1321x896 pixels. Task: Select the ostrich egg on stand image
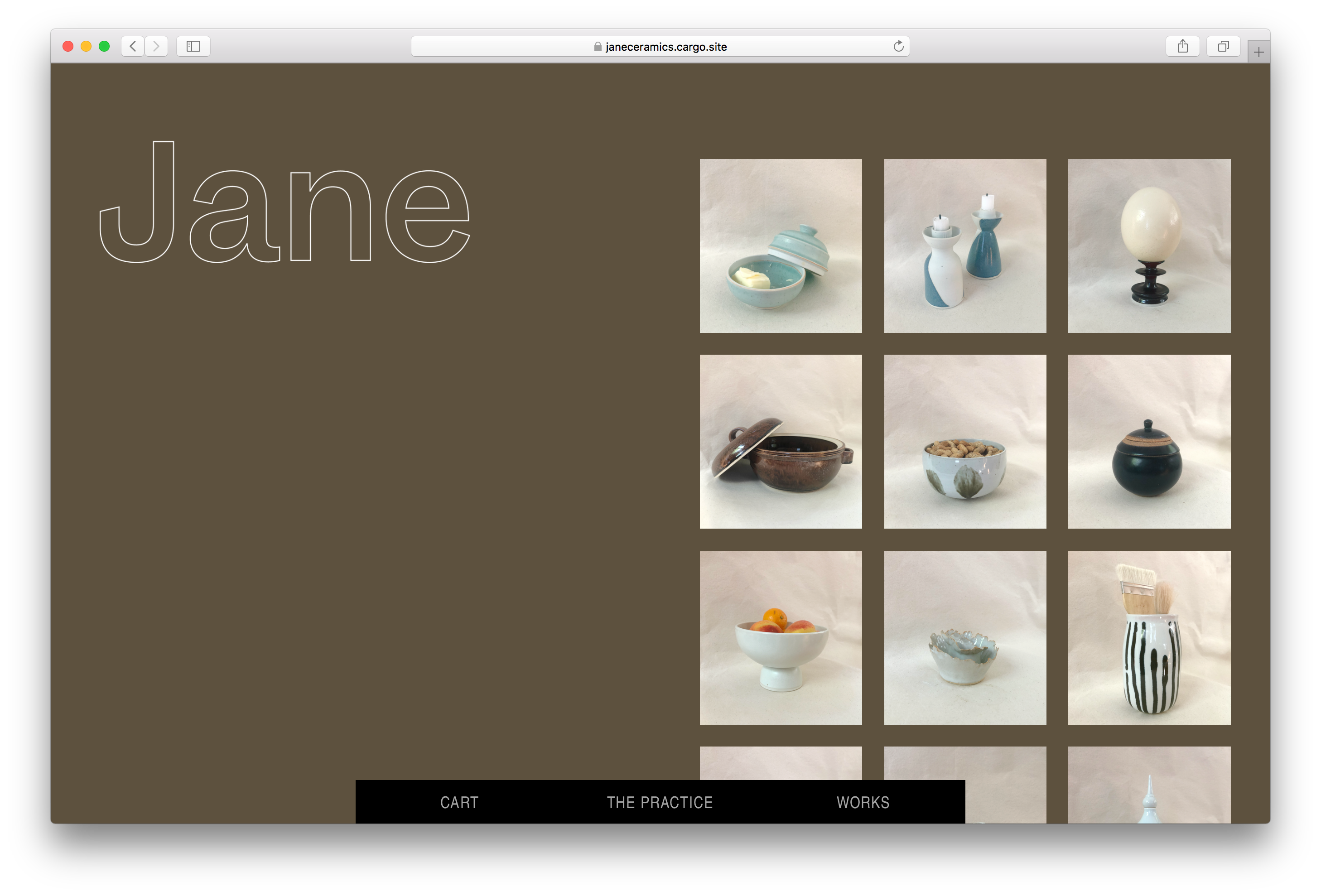click(x=1149, y=246)
